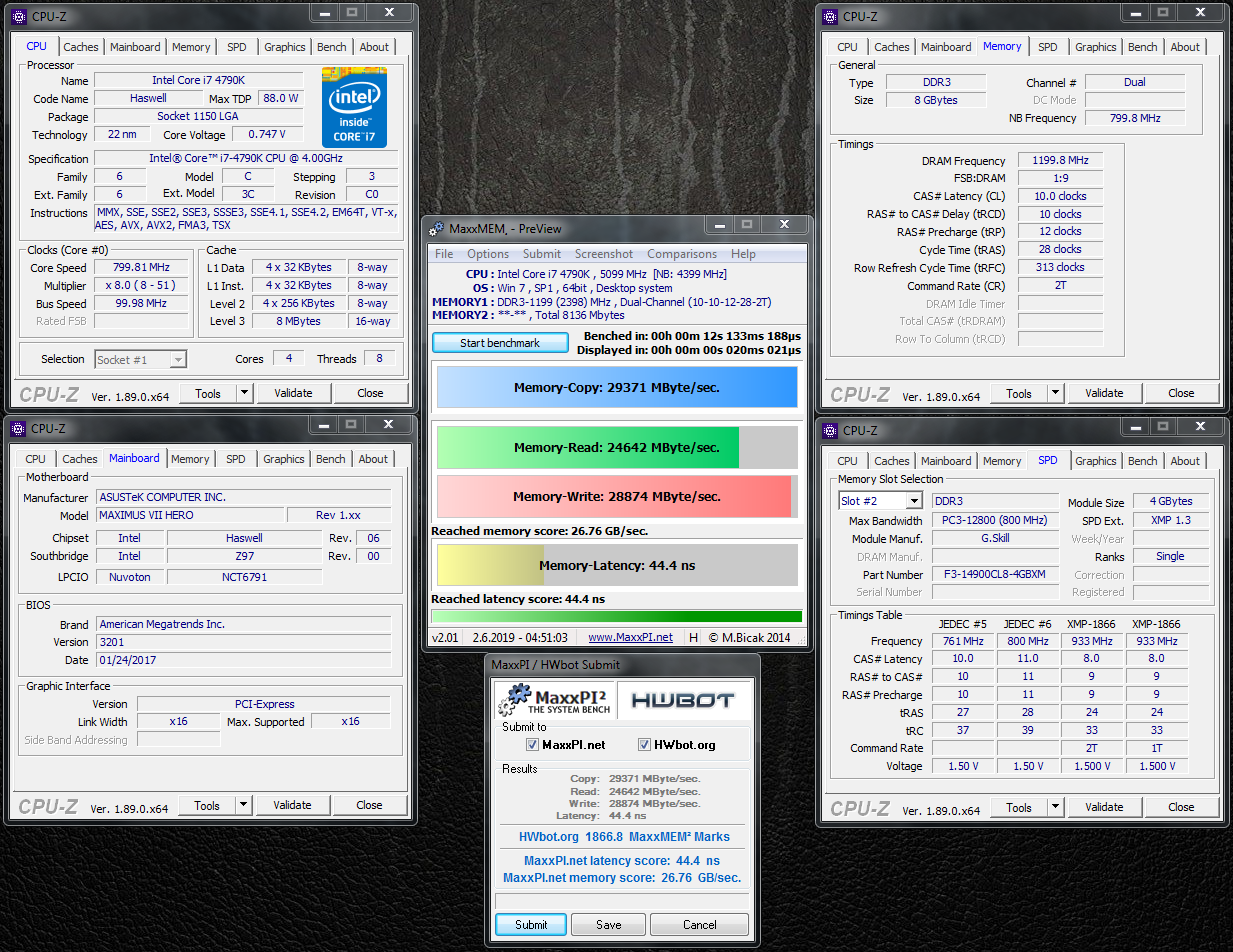Click the F3-14900CL8-4GBXM part number field

tap(995, 575)
